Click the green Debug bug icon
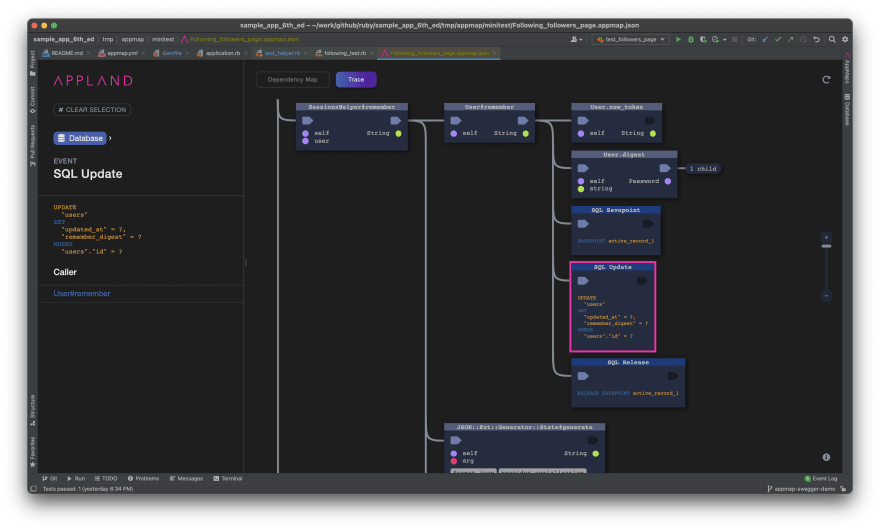880x530 pixels. coord(691,39)
